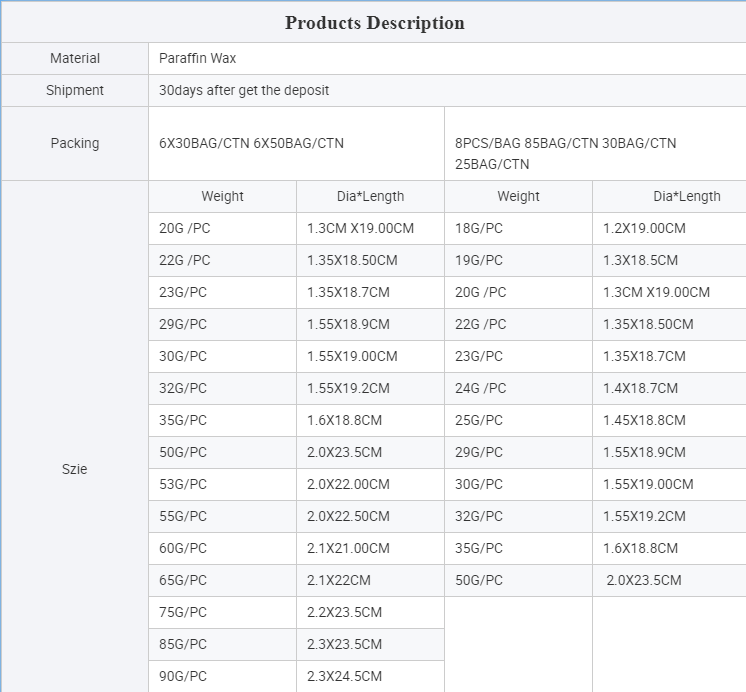Image resolution: width=746 pixels, height=692 pixels.
Task: Select the 25G/PC weight cell
Action: pos(518,420)
